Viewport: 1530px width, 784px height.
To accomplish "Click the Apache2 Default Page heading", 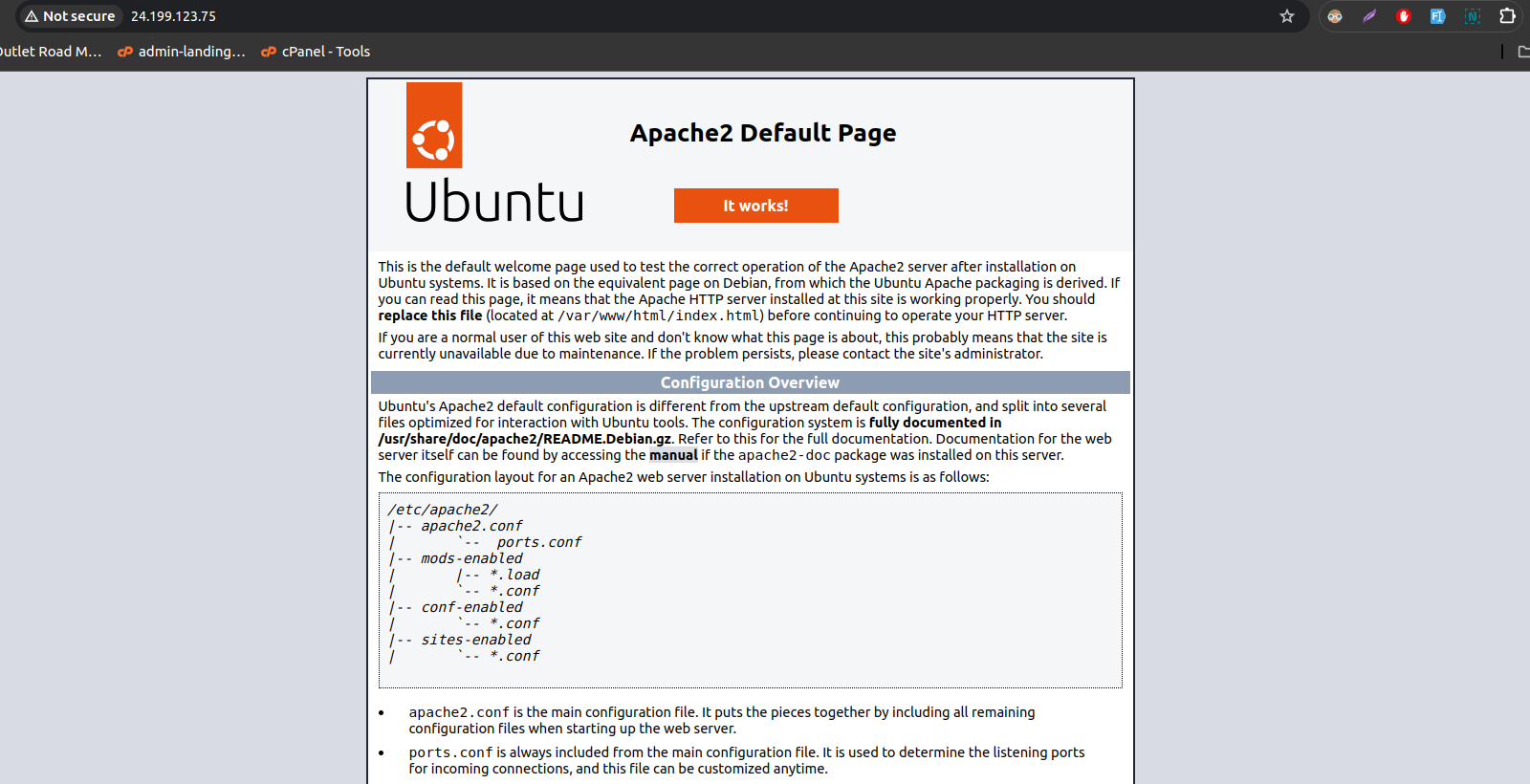I will click(x=762, y=133).
